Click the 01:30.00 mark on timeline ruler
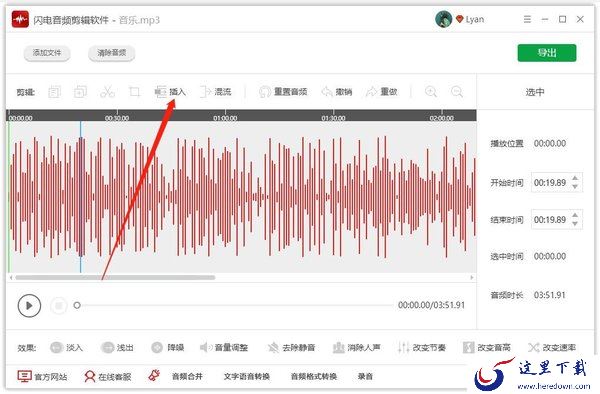The height and width of the screenshot is (394, 600). [333, 118]
